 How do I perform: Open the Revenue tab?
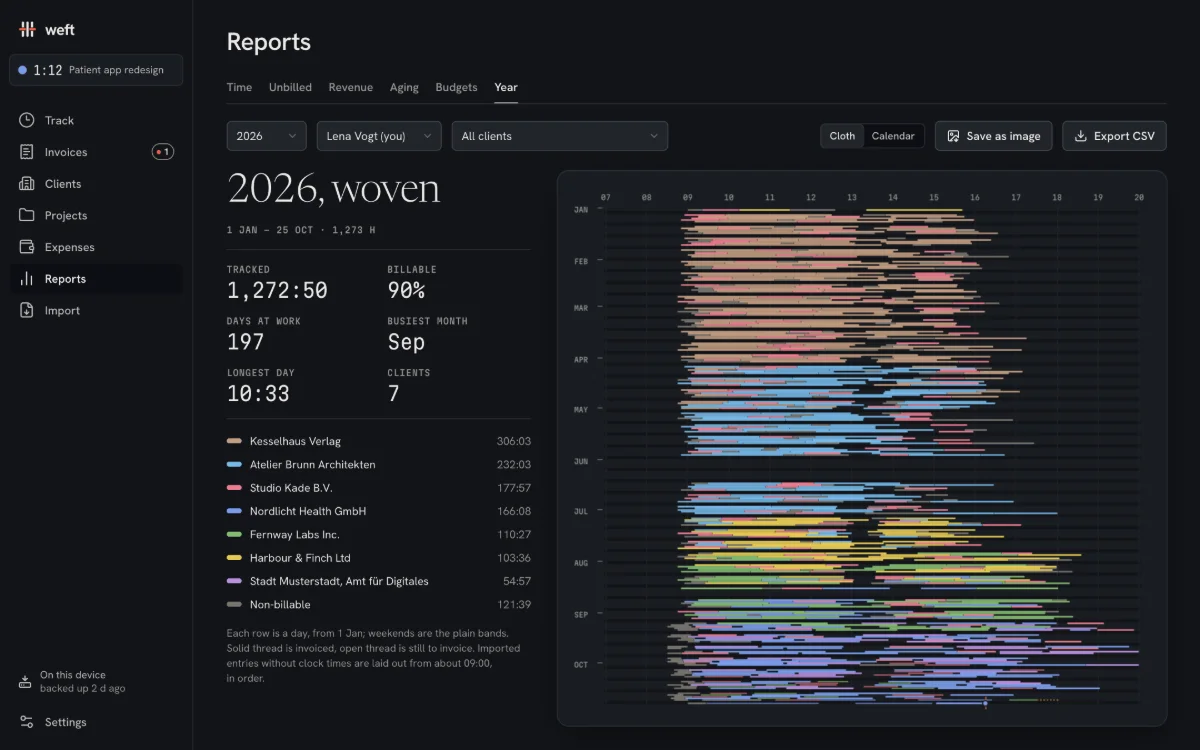351,87
